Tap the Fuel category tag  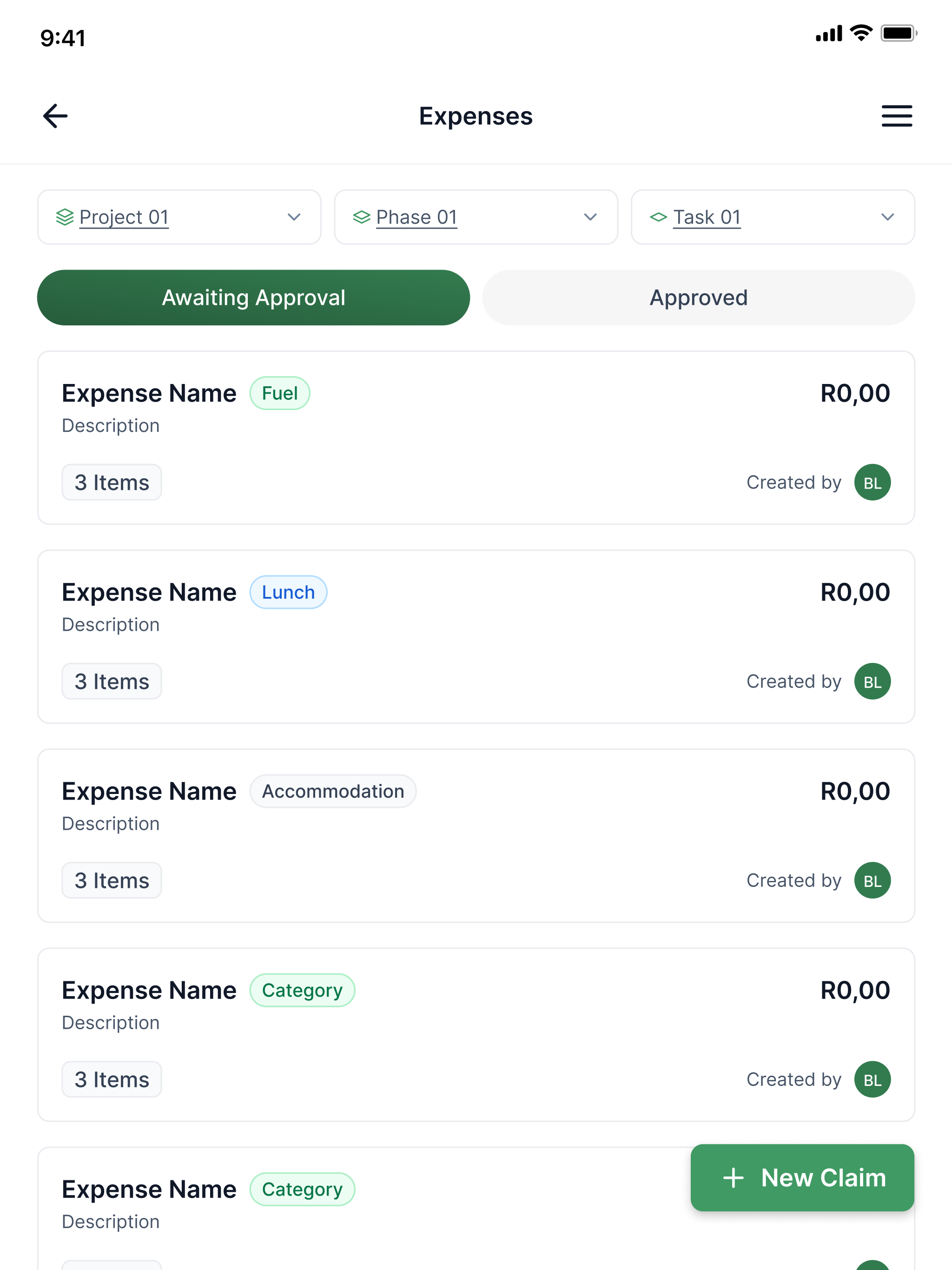click(280, 393)
